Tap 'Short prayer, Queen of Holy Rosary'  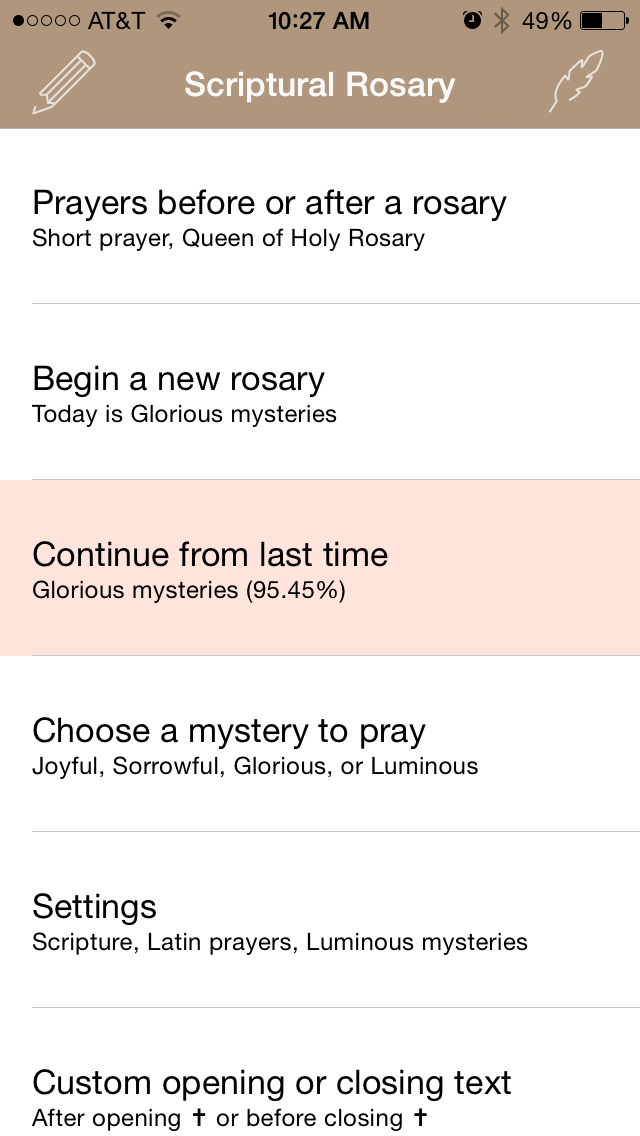click(x=228, y=238)
